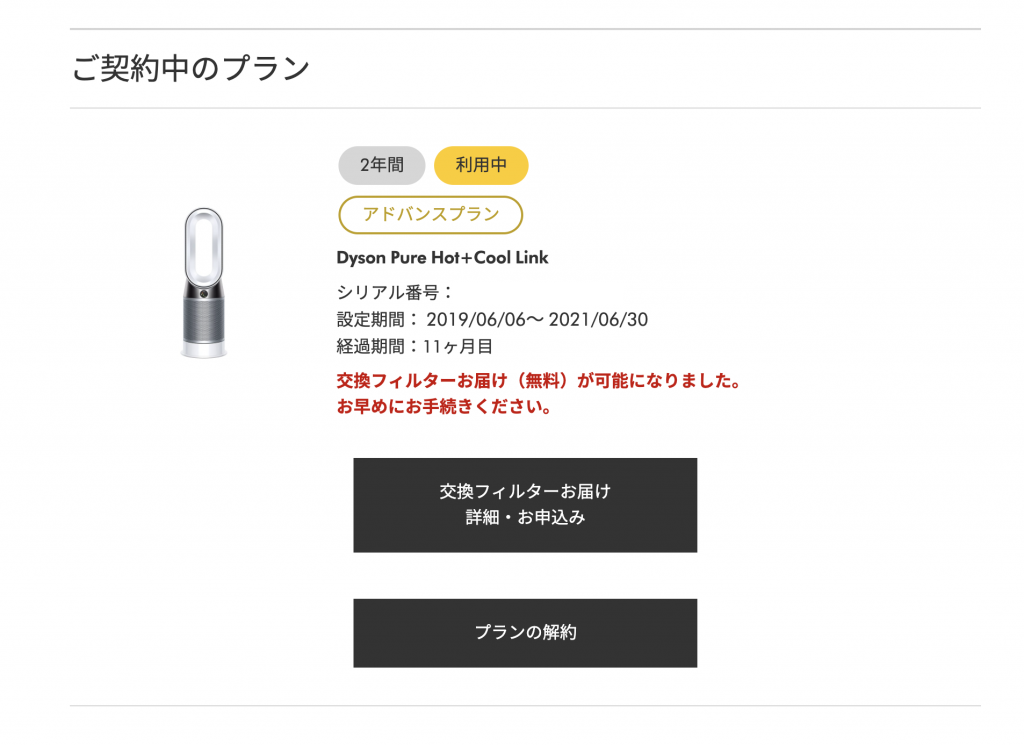1024x745 pixels.
Task: Click the シリアル番号 label
Action: coord(394,293)
